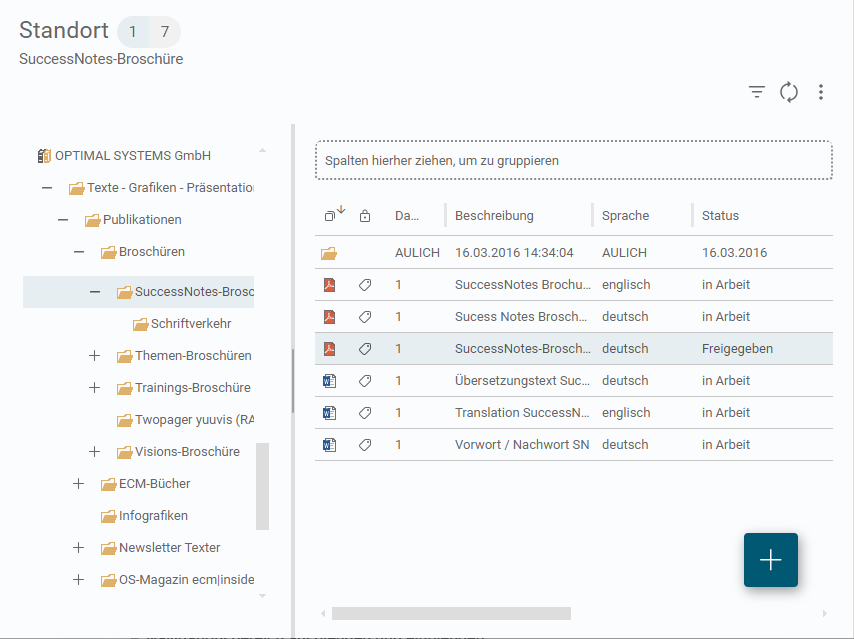The height and width of the screenshot is (639, 854).
Task: Click tag icon in Freigegeben row
Action: (365, 349)
